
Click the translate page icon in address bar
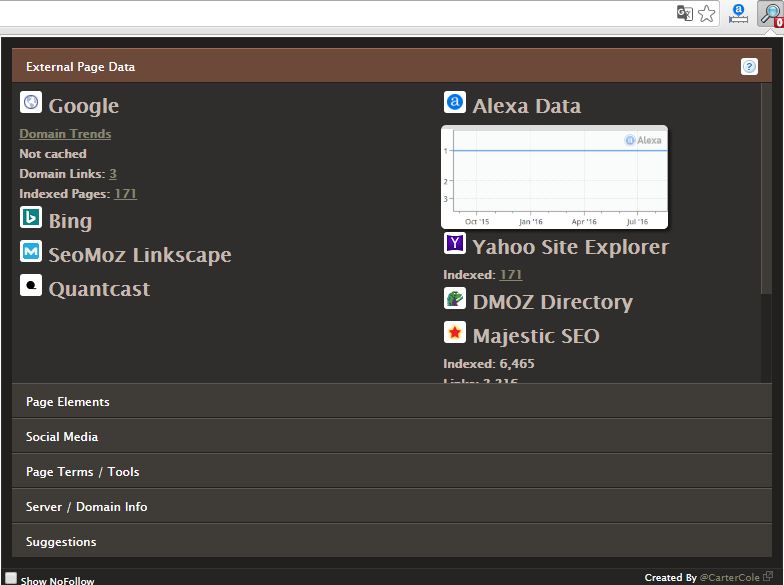(x=684, y=13)
